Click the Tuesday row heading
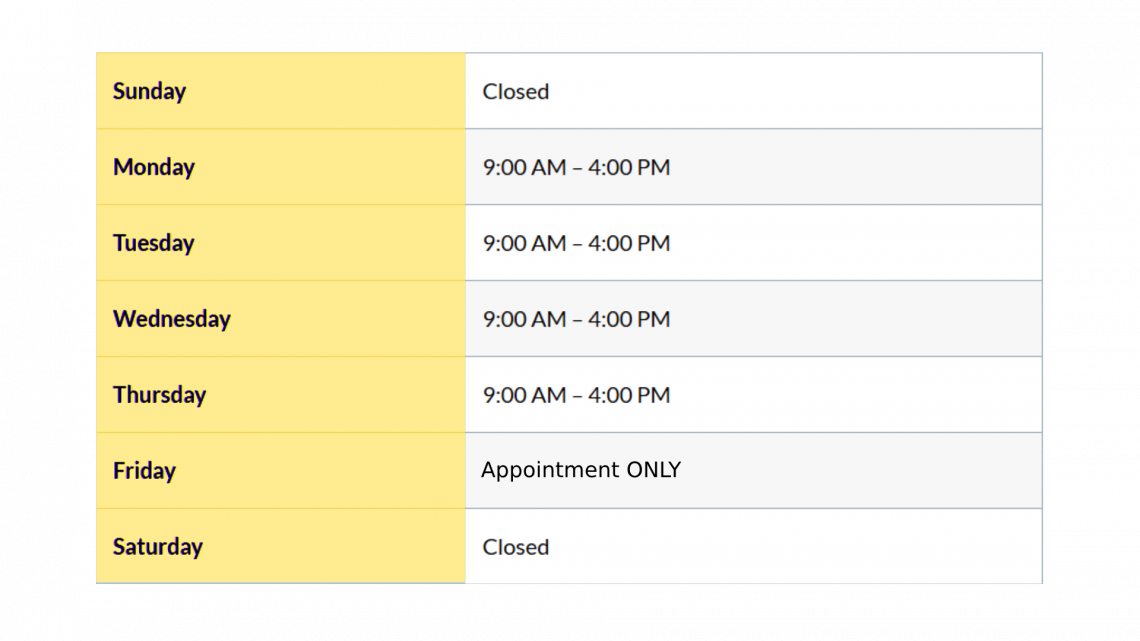The height and width of the screenshot is (641, 1140). [x=153, y=243]
